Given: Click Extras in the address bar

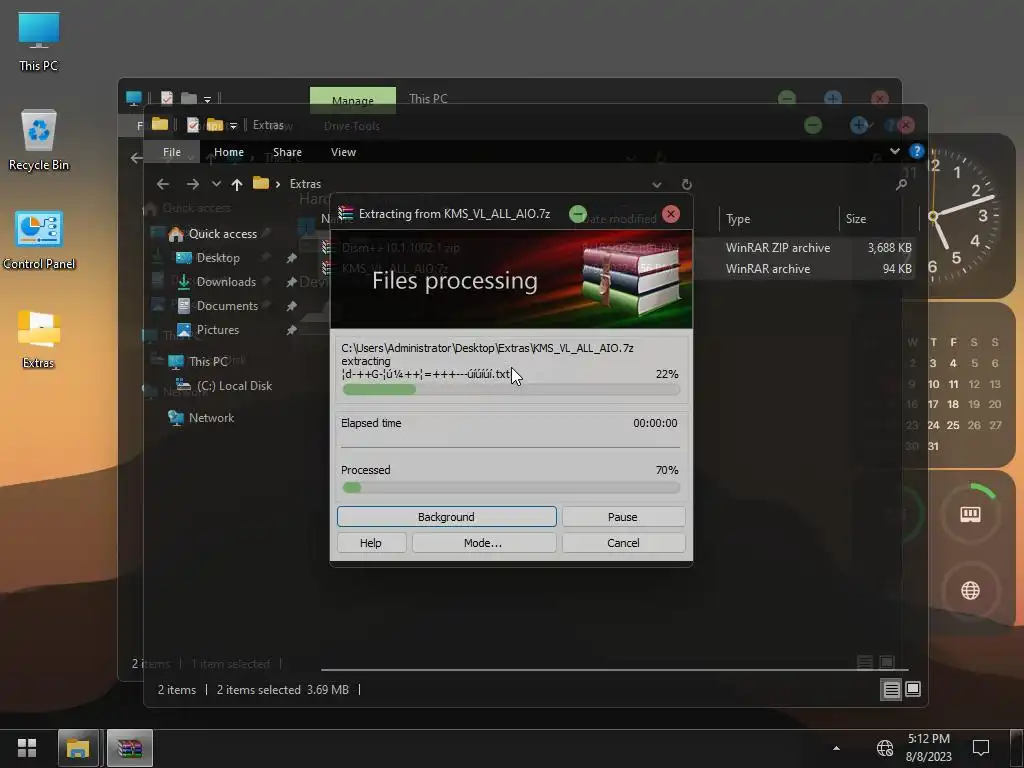Looking at the screenshot, I should 305,184.
